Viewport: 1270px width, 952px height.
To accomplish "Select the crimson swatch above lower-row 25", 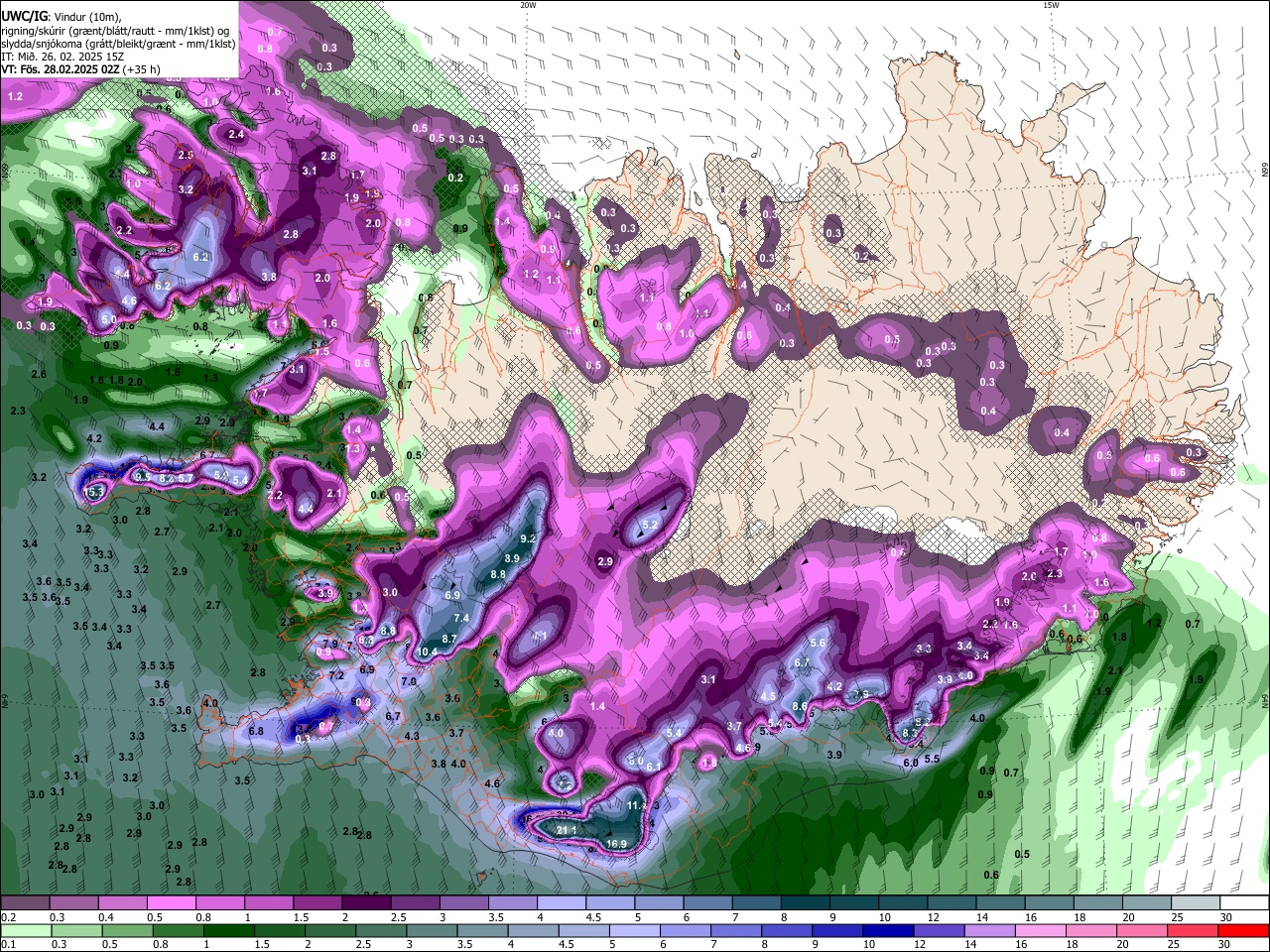I will point(1193,931).
